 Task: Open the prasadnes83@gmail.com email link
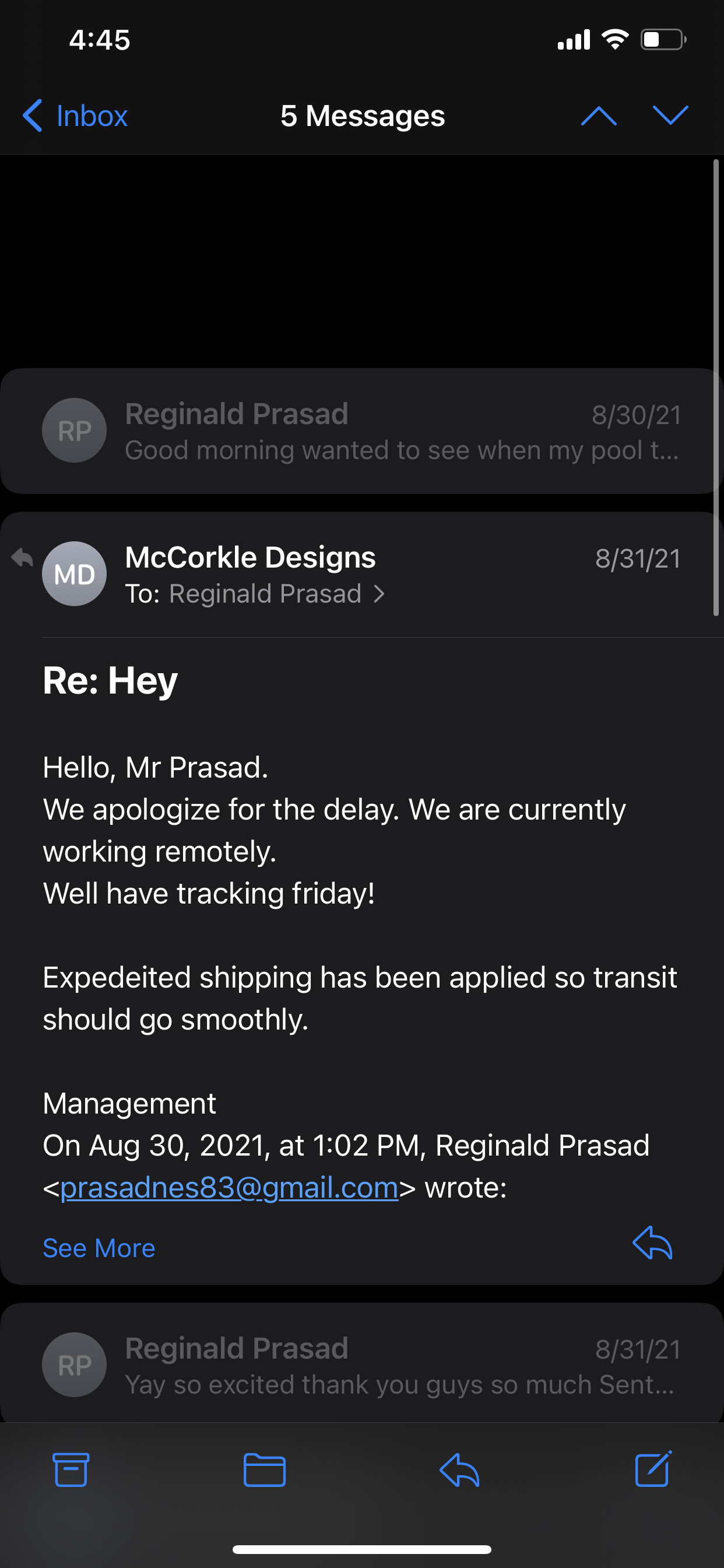point(229,1188)
